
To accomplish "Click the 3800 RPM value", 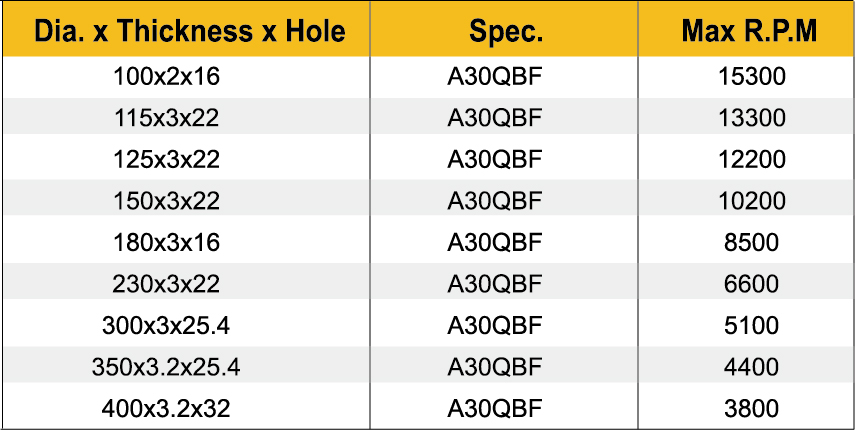I will tap(751, 408).
